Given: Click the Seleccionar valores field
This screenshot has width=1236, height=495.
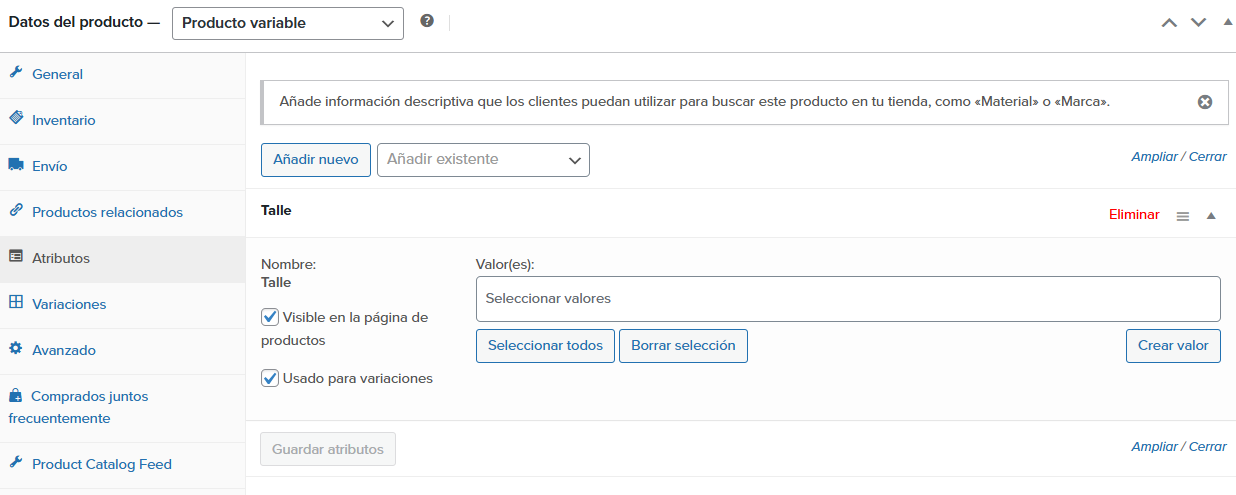Looking at the screenshot, I should click(x=848, y=299).
